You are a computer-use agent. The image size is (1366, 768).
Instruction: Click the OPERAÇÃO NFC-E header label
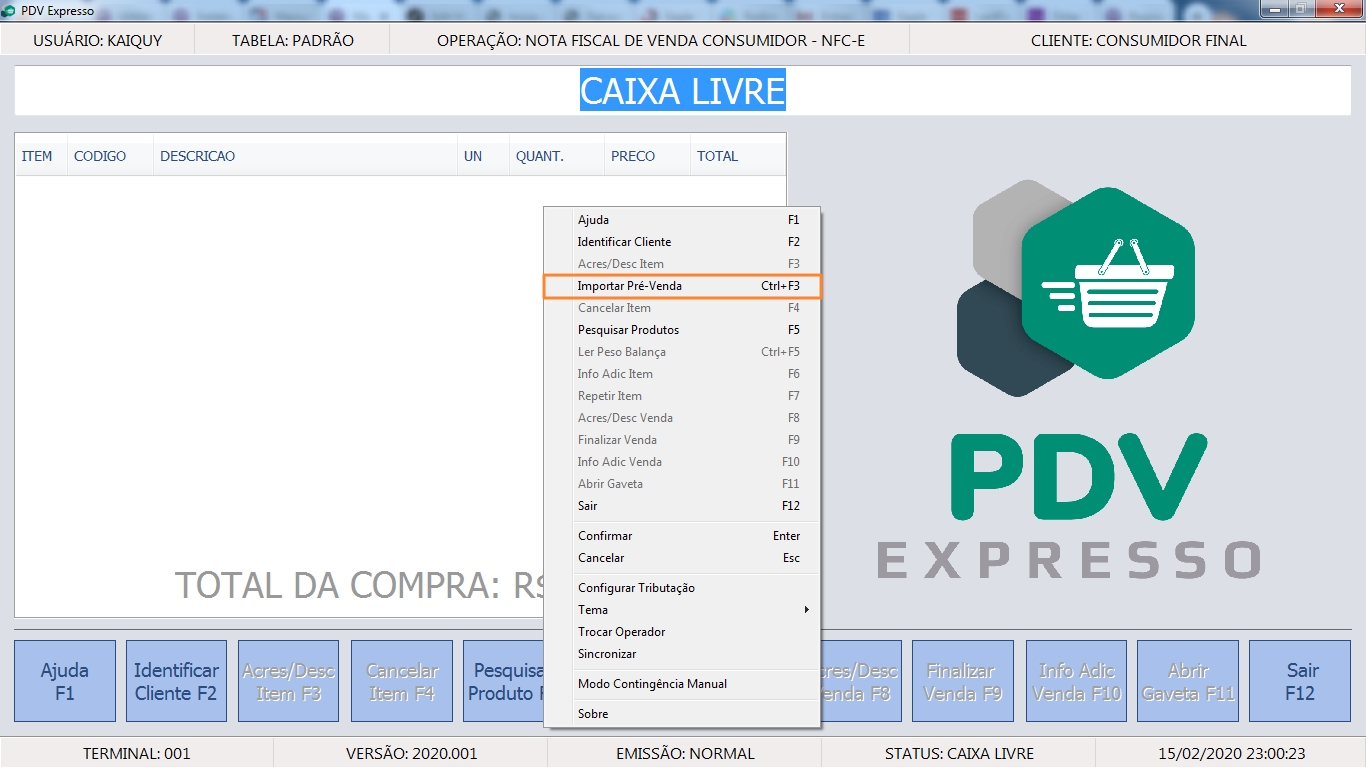click(651, 41)
